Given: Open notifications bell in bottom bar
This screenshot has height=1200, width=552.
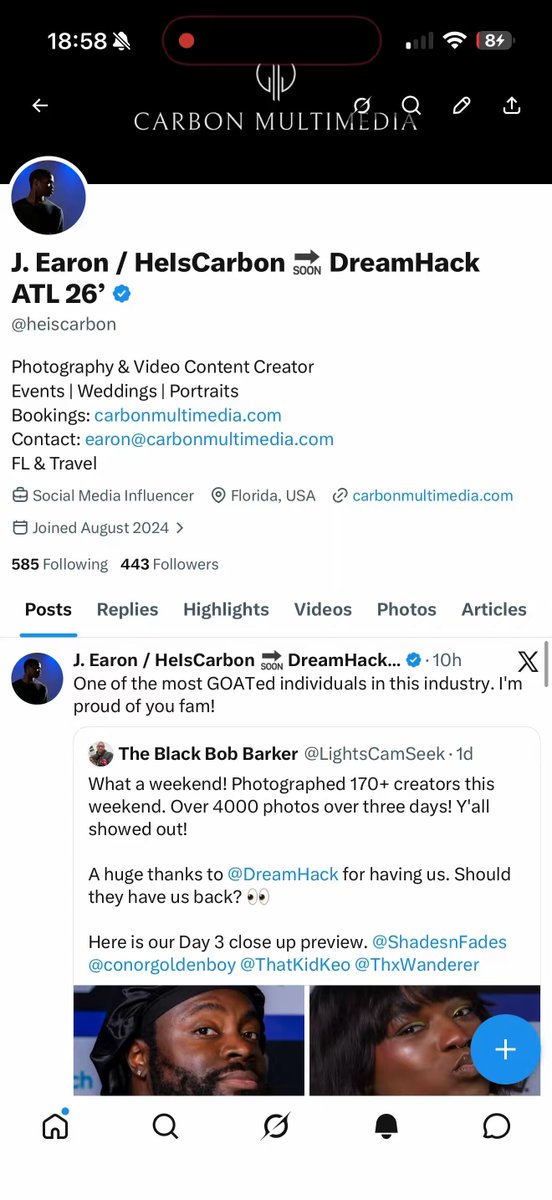Looking at the screenshot, I should [x=386, y=1126].
